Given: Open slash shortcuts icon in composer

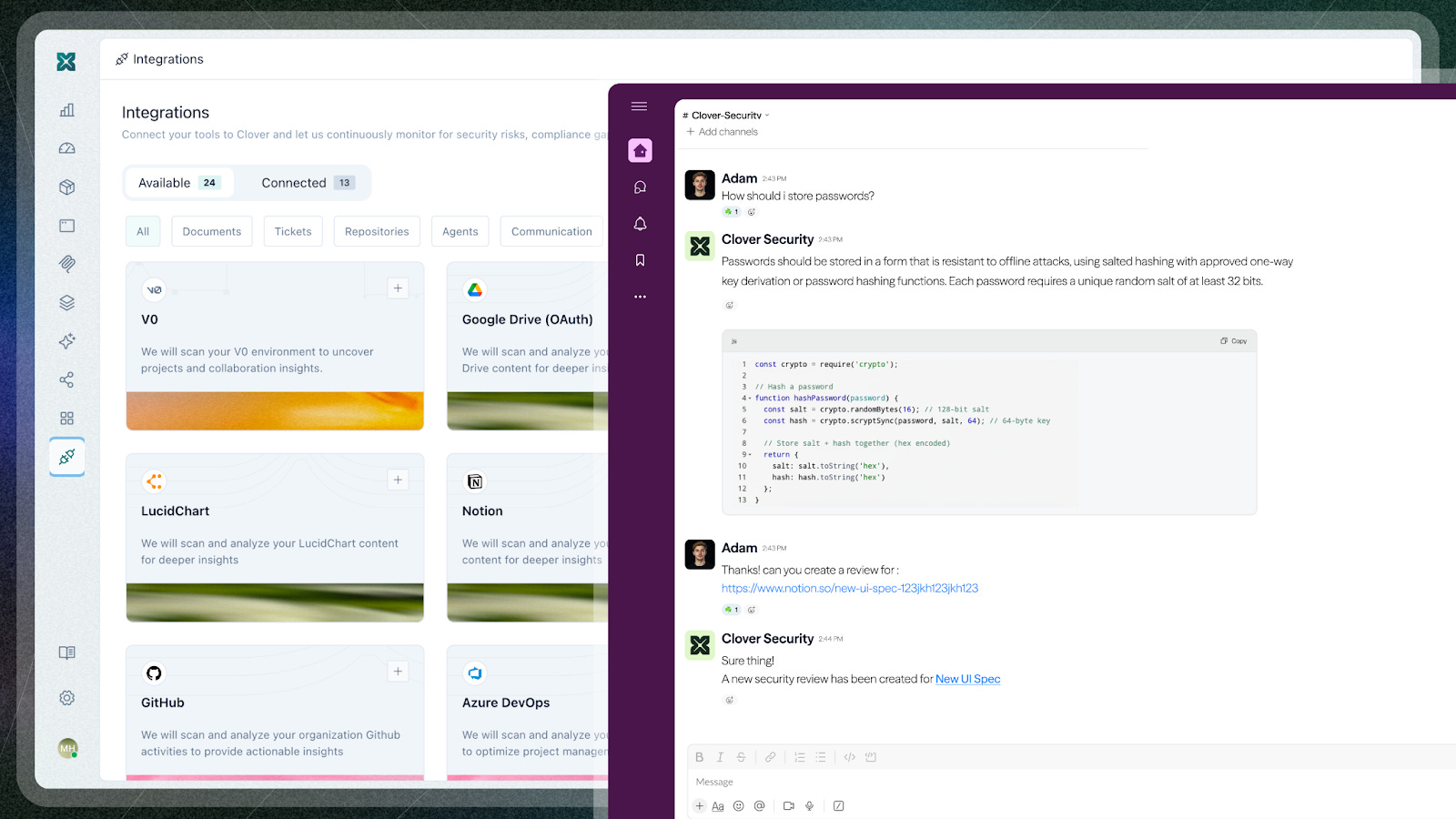Looking at the screenshot, I should [x=838, y=805].
